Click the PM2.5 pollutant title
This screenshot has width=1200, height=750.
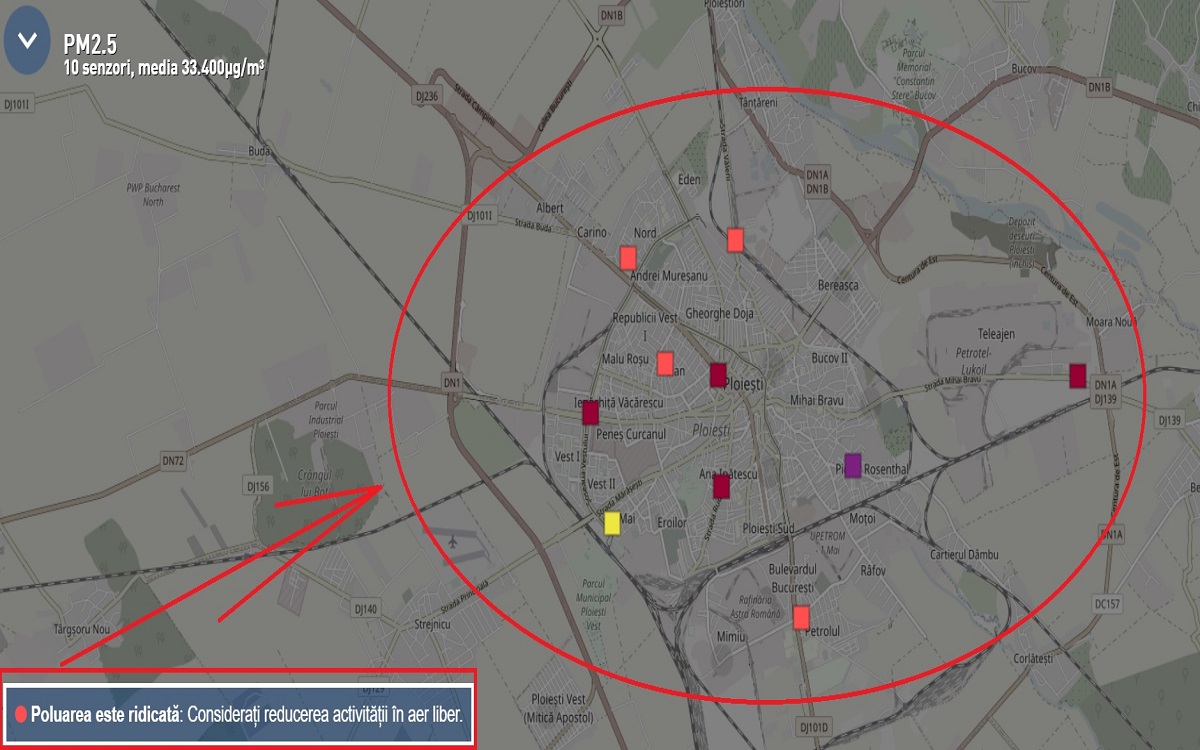coord(90,44)
